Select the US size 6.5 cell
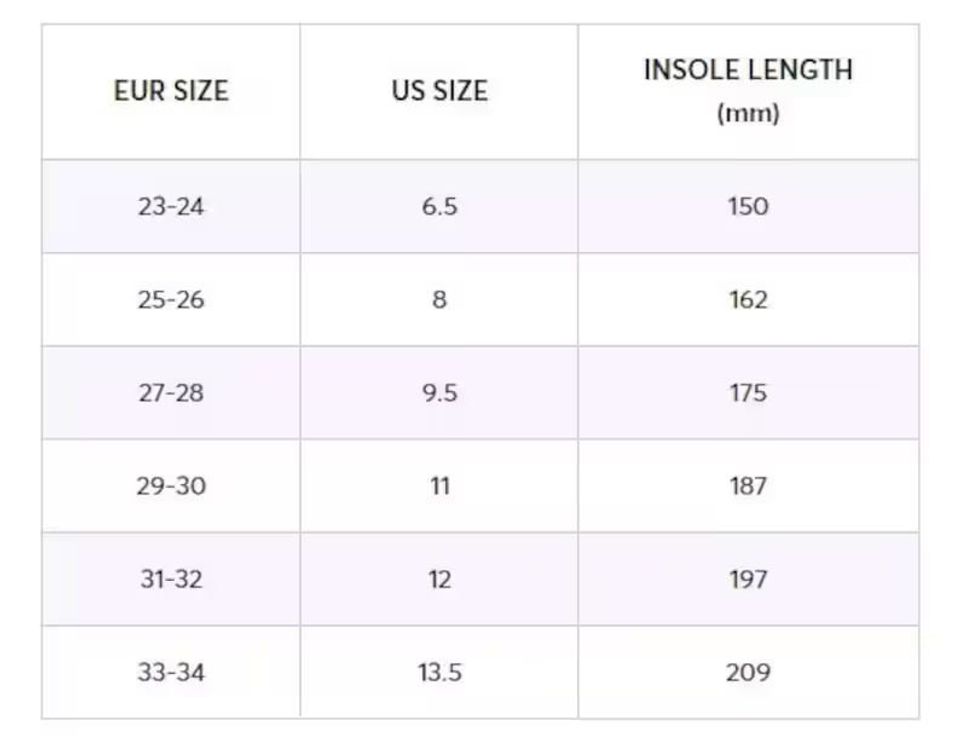 click(x=439, y=207)
